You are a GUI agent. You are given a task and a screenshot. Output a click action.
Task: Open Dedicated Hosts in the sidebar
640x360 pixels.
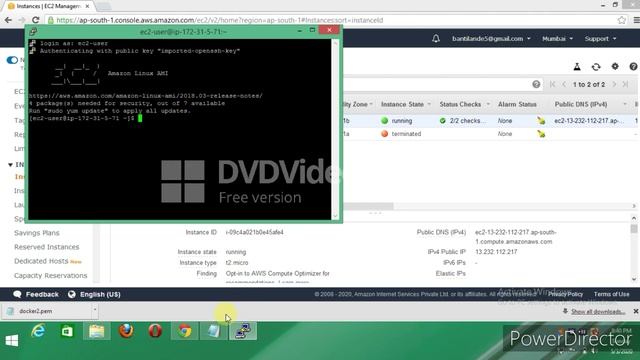tap(41, 261)
